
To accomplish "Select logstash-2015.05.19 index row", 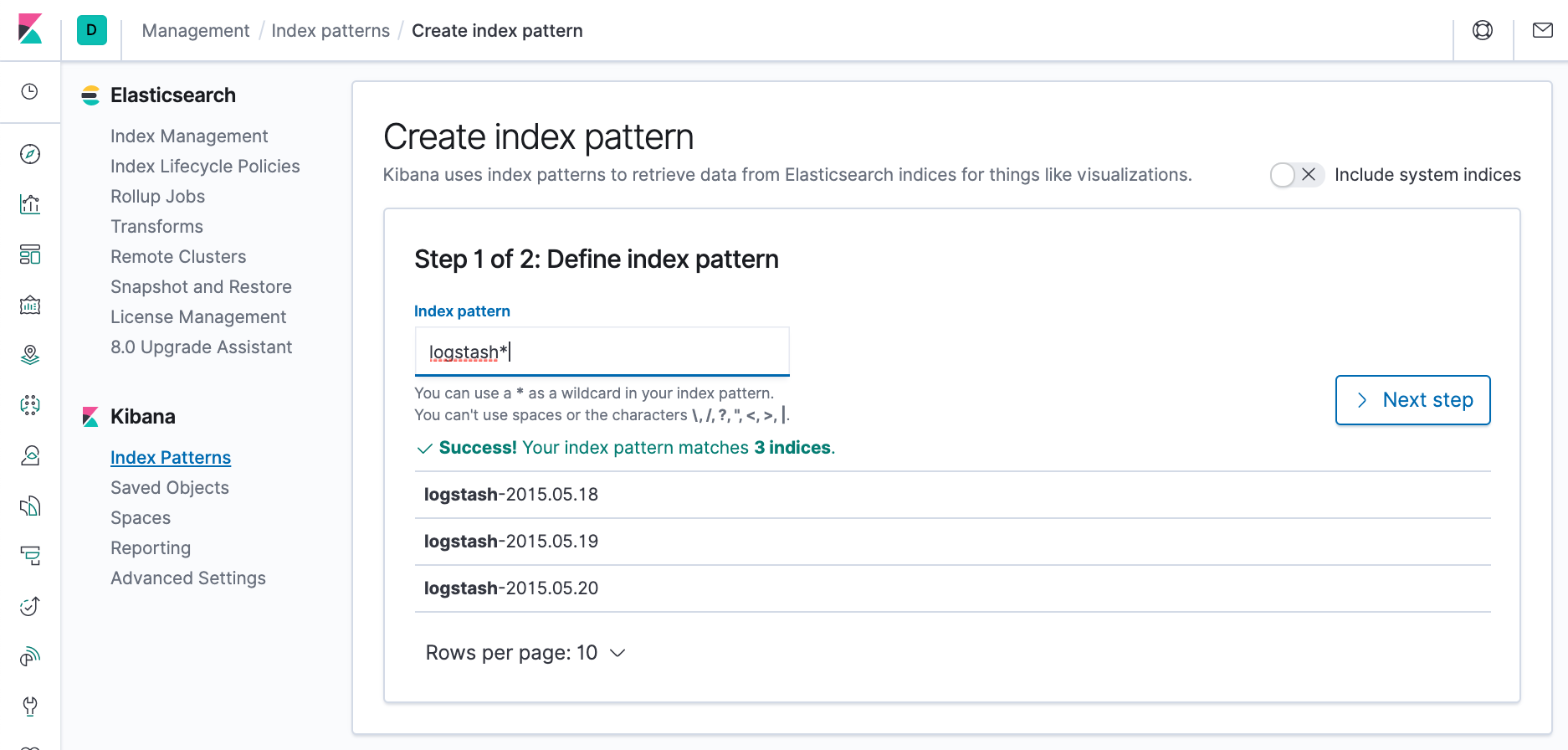I will coord(952,542).
